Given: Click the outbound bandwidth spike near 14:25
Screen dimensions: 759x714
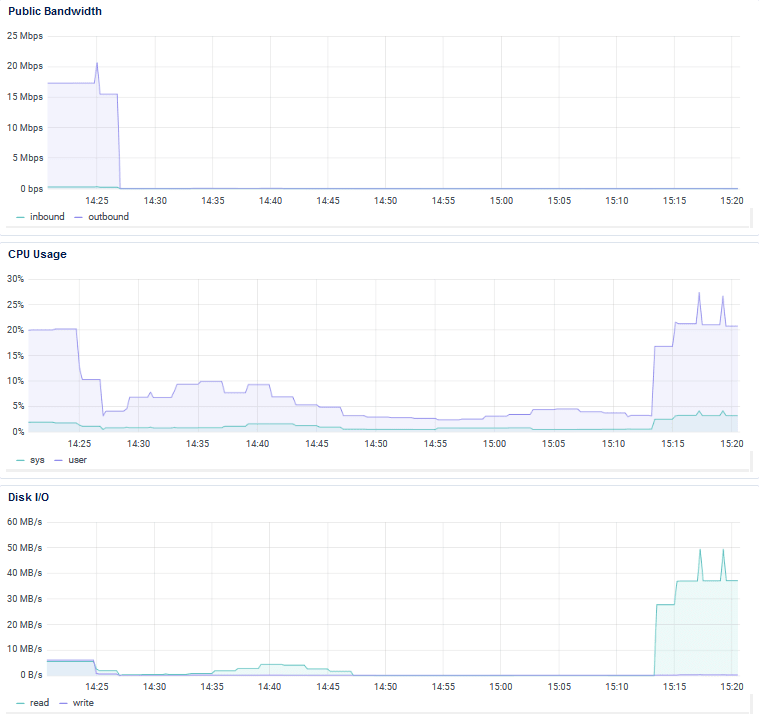Looking at the screenshot, I should tap(97, 63).
